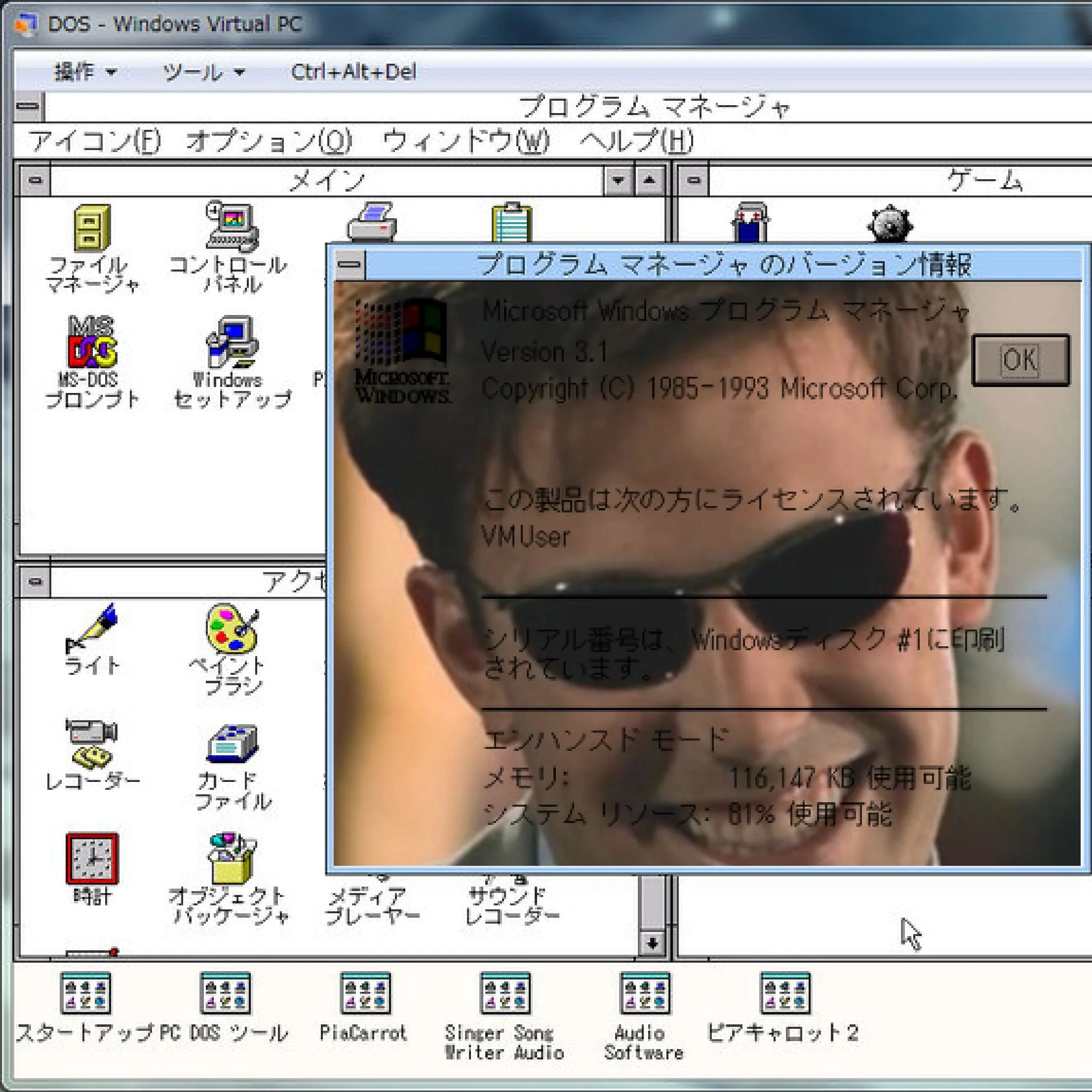This screenshot has height=1092, width=1092.
Task: Open the ゲーム window control menu box
Action: (695, 180)
